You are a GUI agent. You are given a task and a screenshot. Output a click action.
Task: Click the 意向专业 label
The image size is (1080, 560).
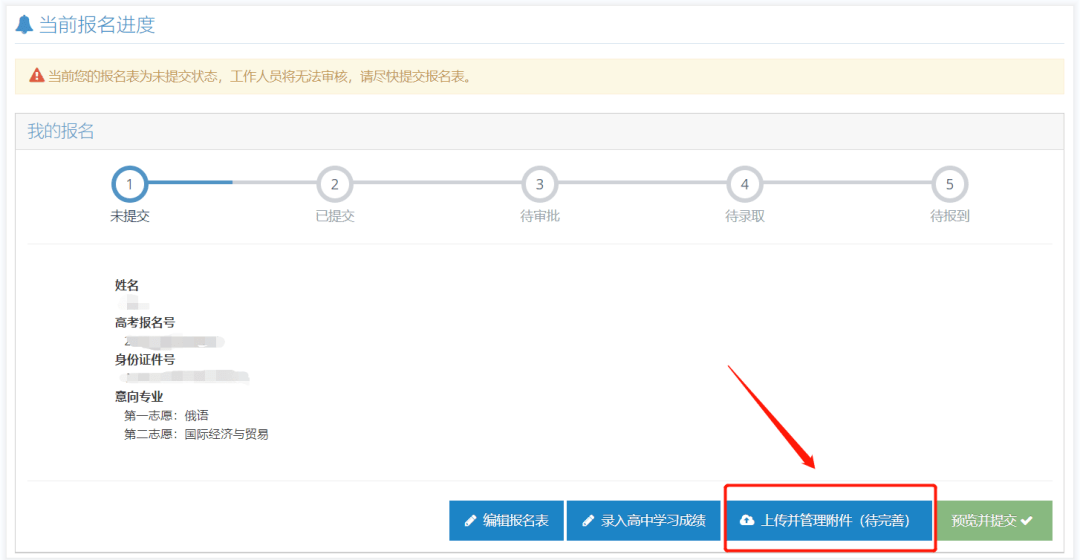point(139,397)
